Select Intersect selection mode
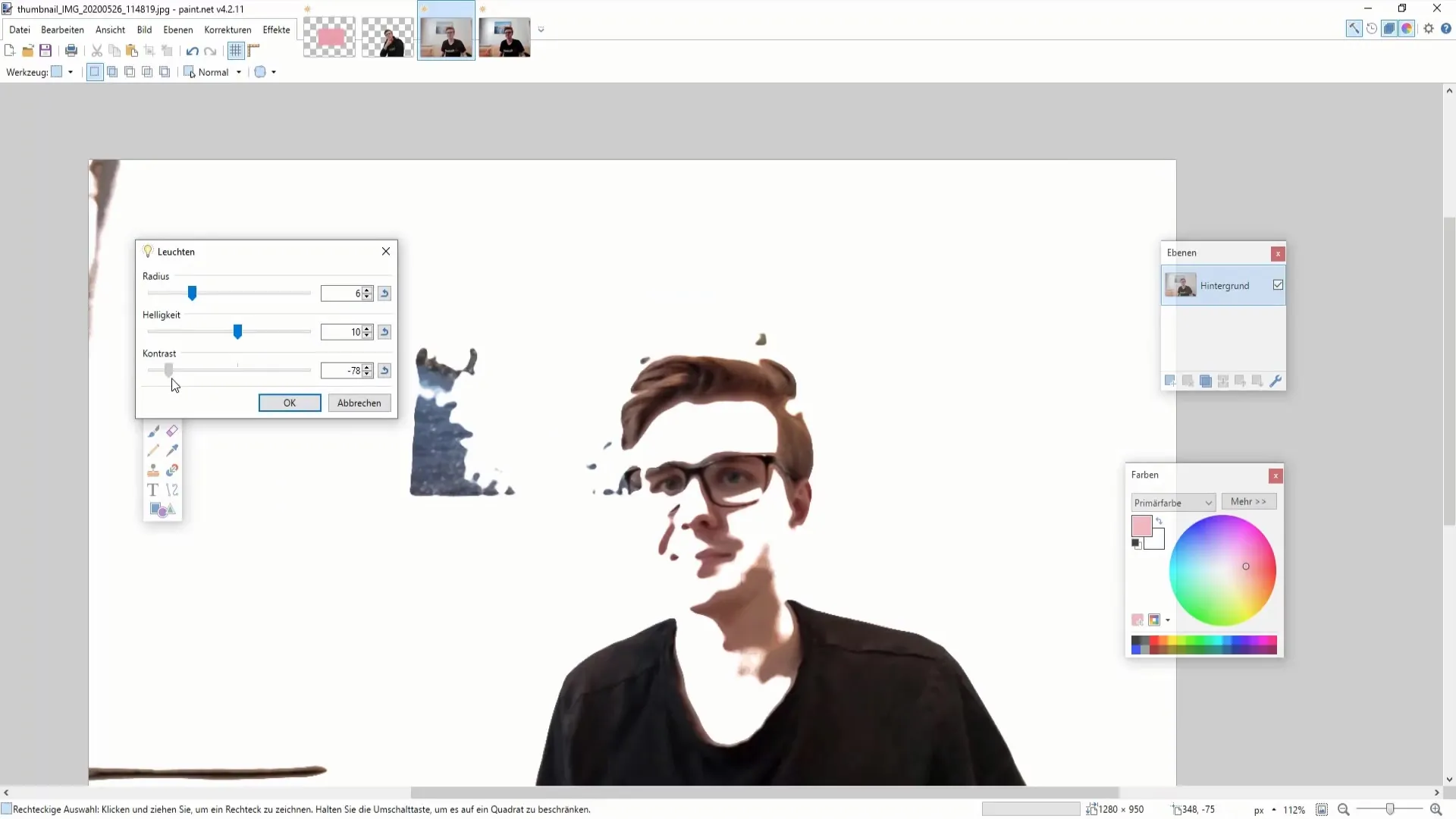Screen dimensions: 1456x819 [147, 72]
